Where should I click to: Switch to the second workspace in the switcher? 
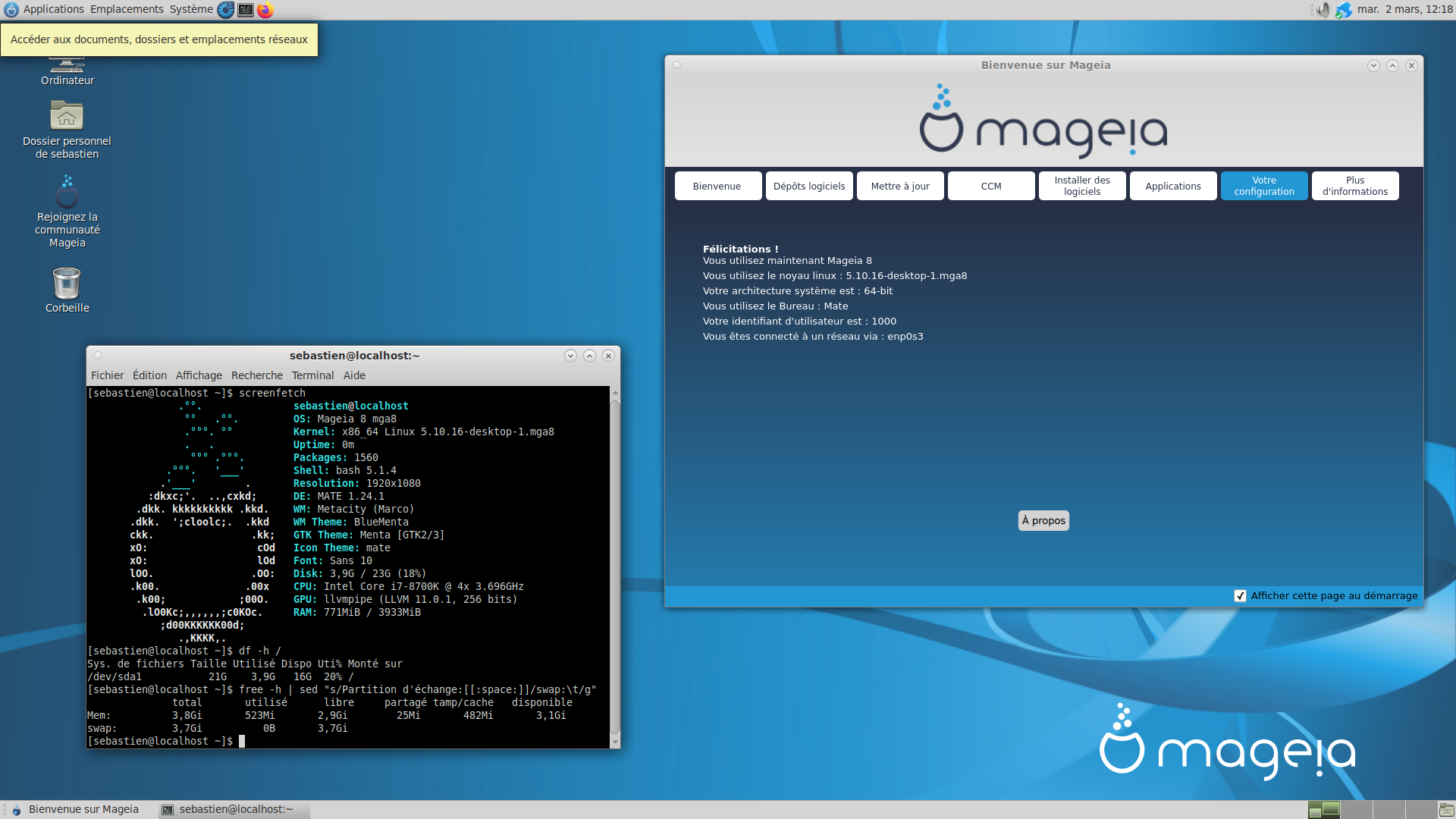[x=1357, y=810]
